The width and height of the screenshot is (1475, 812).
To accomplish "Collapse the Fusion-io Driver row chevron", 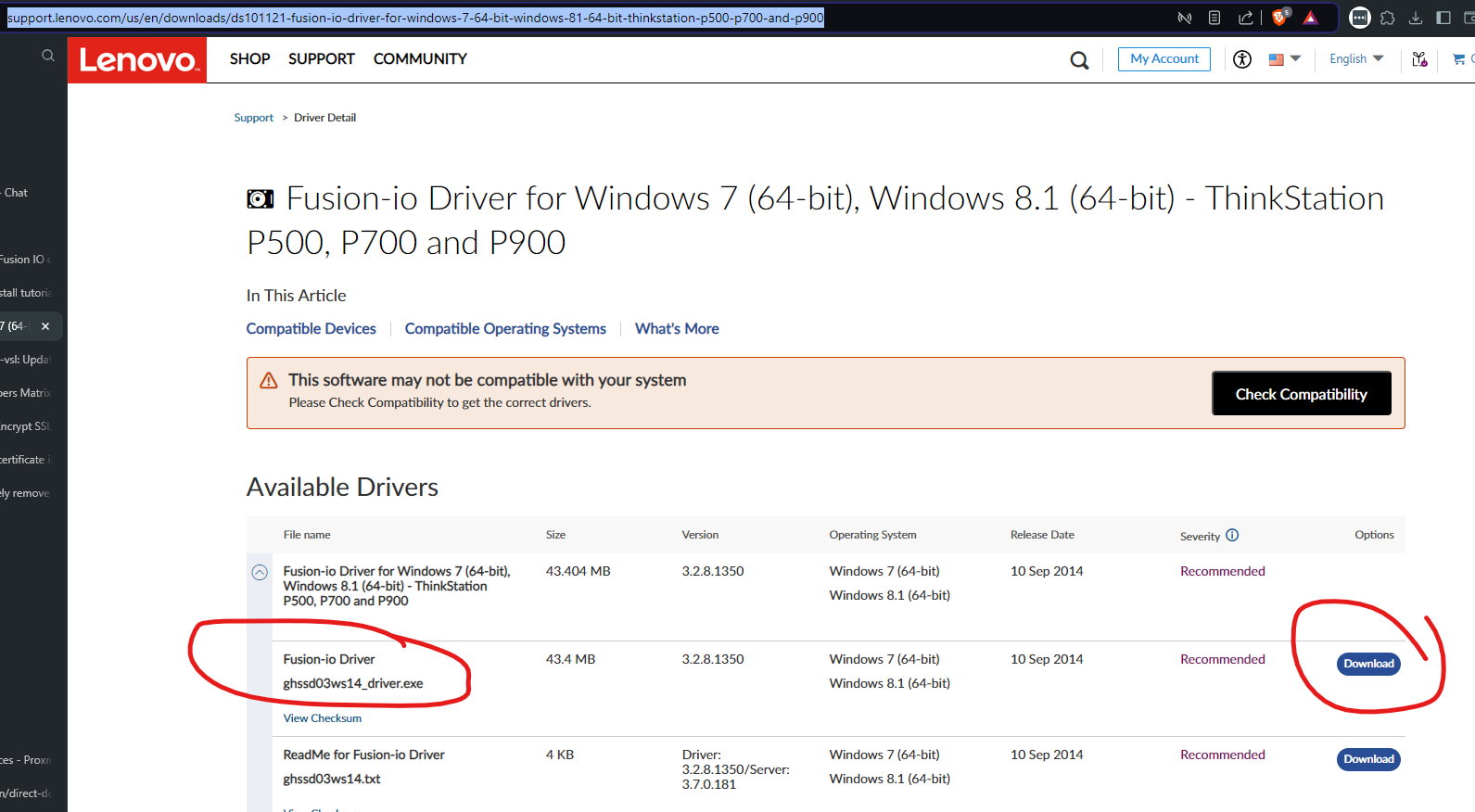I will [x=260, y=573].
